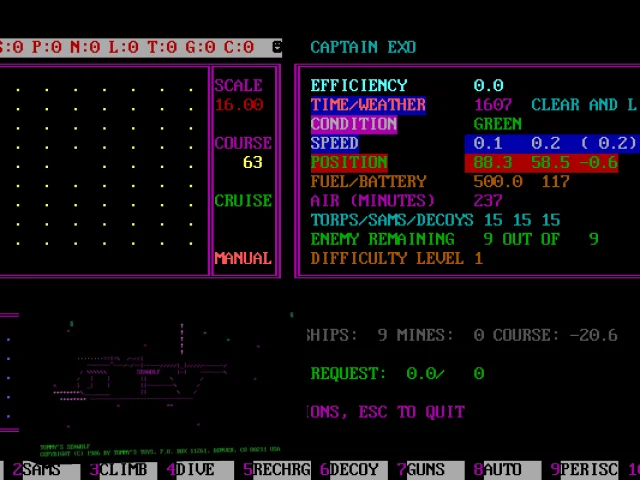Select the highlighted TIME/WEATHER label
The width and height of the screenshot is (640, 480).
point(368,105)
